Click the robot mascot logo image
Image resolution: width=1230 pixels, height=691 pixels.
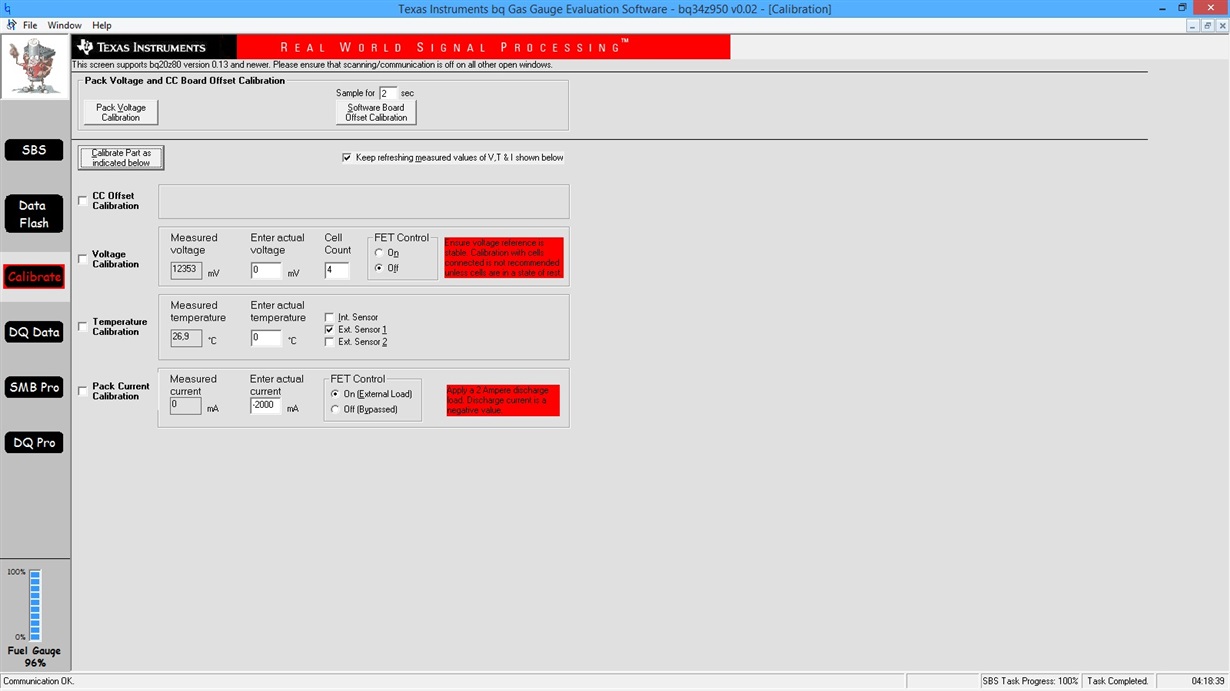pos(34,67)
